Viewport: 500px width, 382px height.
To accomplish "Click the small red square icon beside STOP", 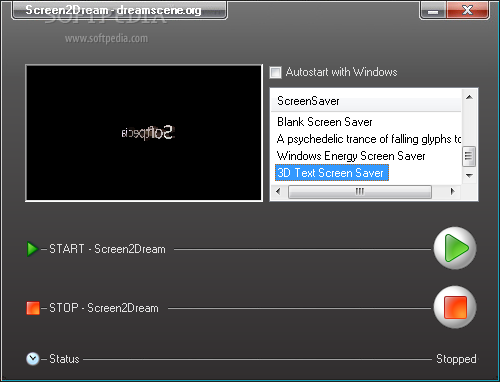I will tap(33, 308).
